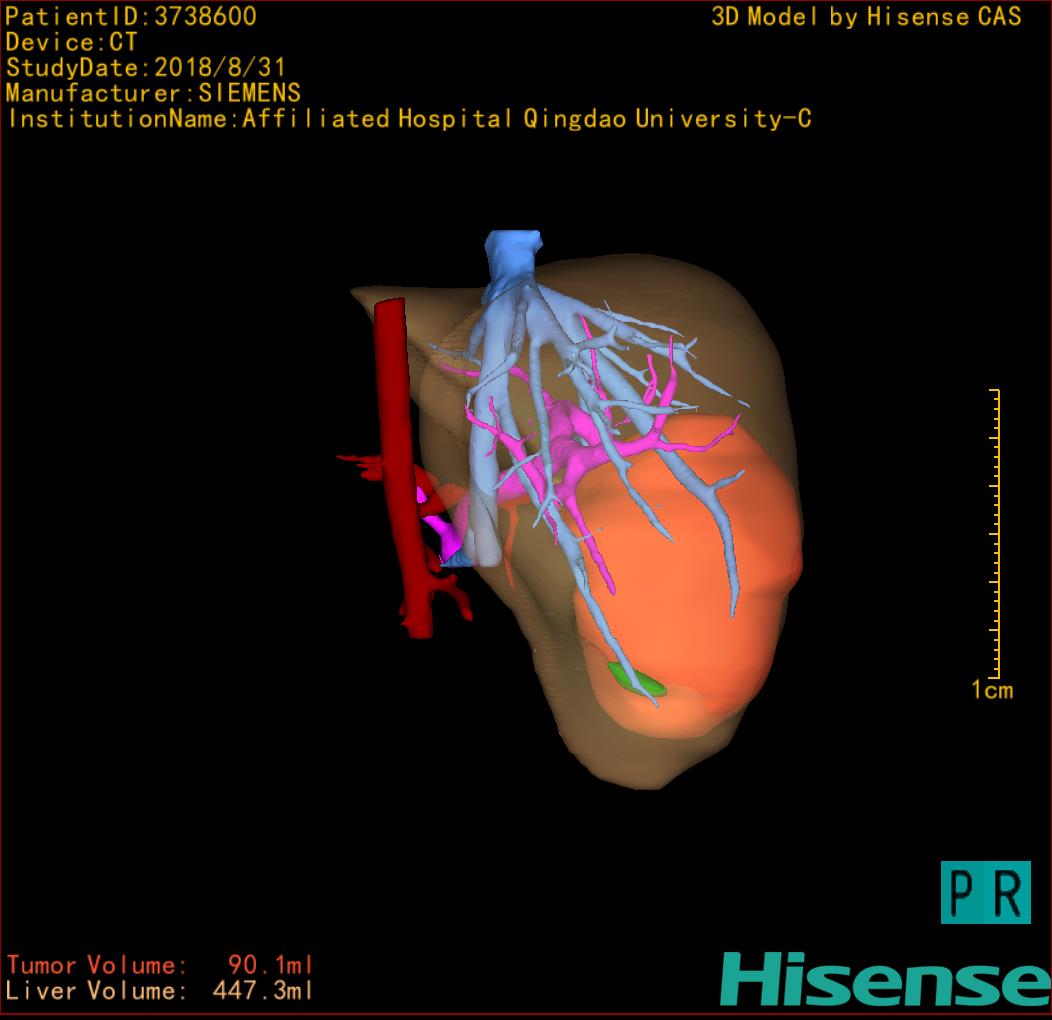The height and width of the screenshot is (1020, 1052).
Task: Select the orange tumor mass
Action: [700, 580]
